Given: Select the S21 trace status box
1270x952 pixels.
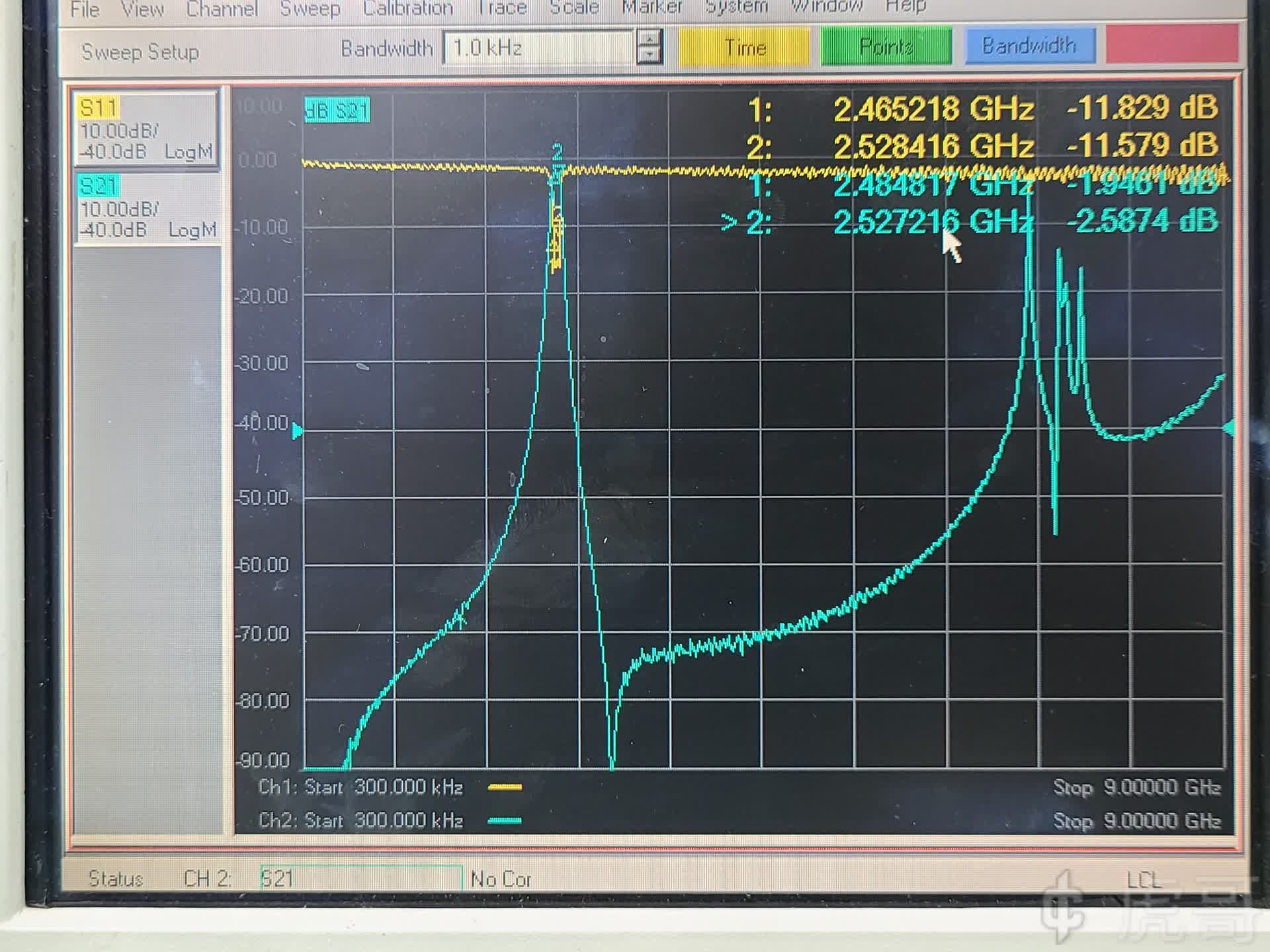Looking at the screenshot, I should tap(147, 208).
